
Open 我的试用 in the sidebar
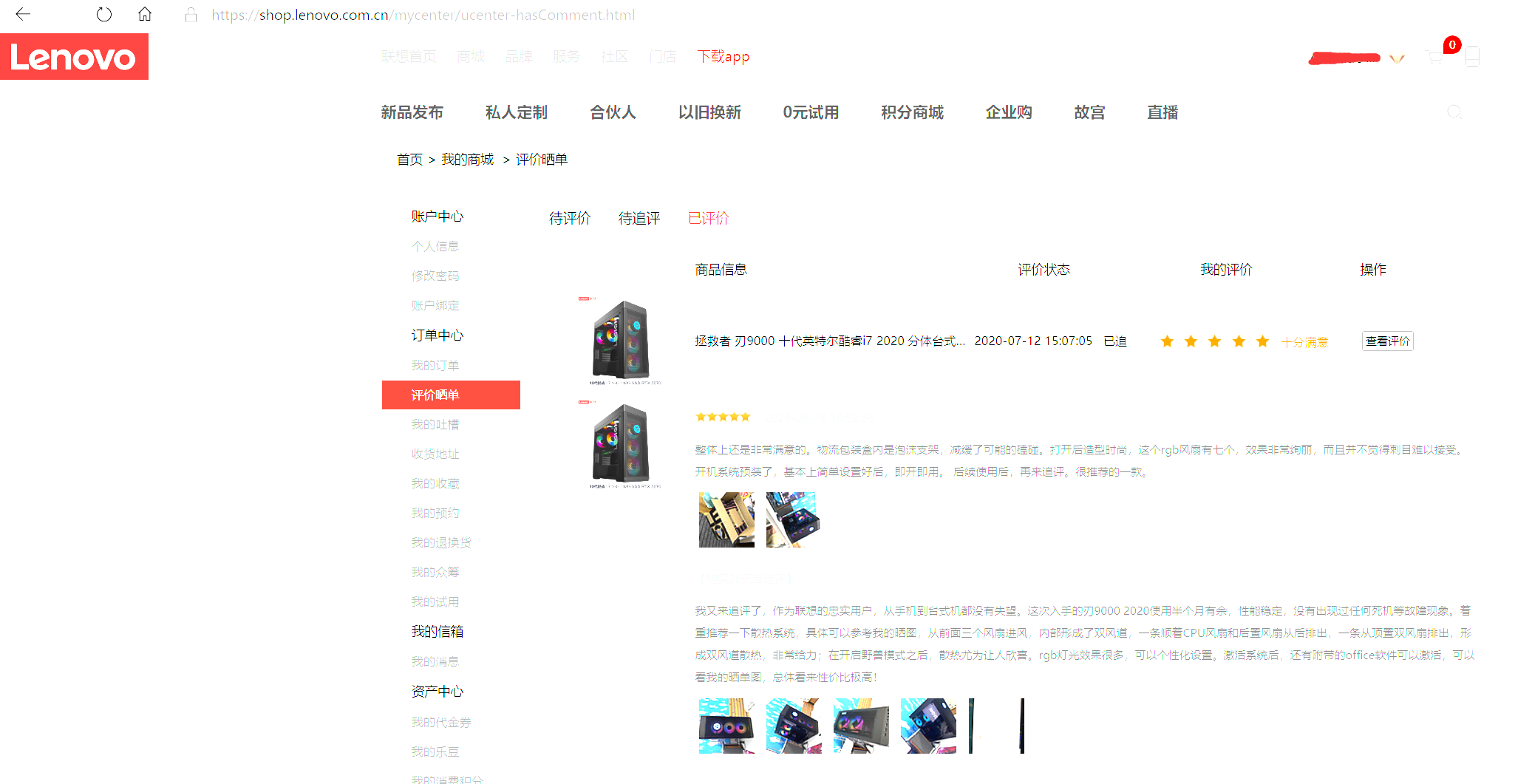pyautogui.click(x=435, y=601)
